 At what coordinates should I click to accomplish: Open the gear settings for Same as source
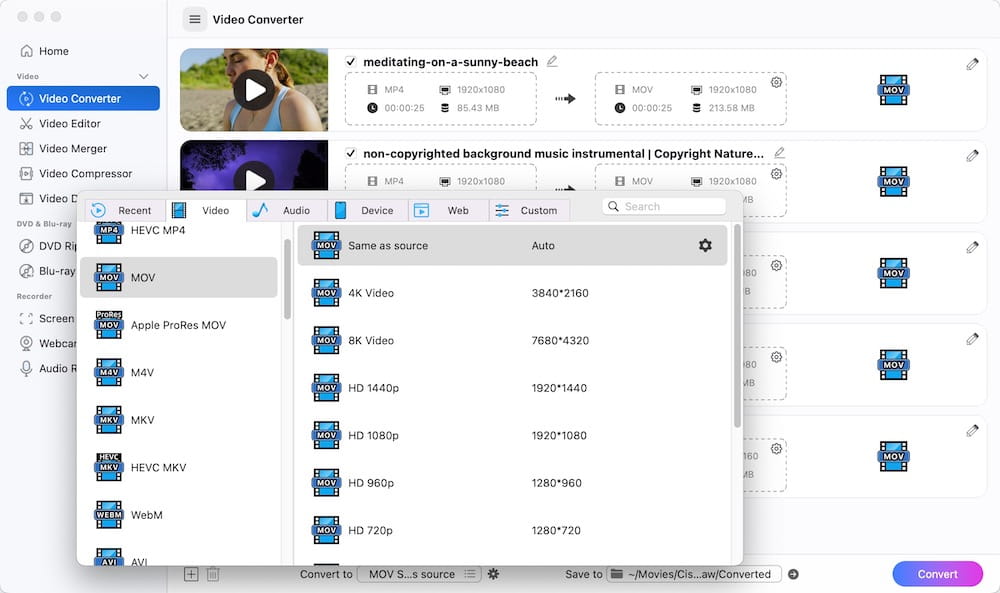(705, 245)
